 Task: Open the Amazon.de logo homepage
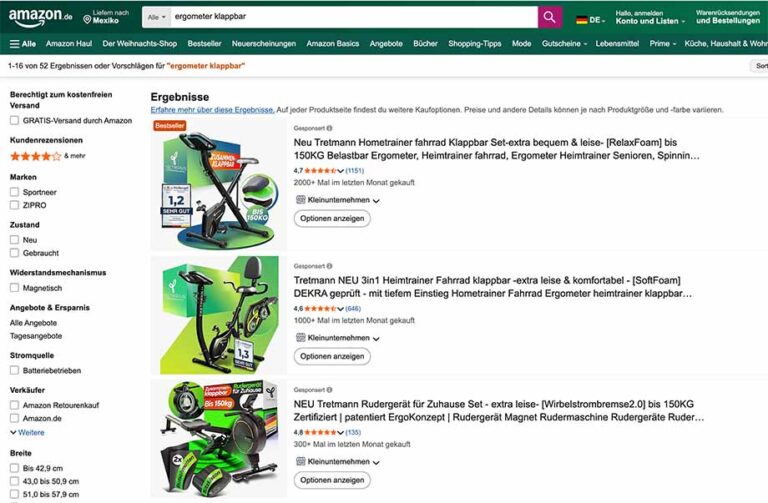coord(41,18)
